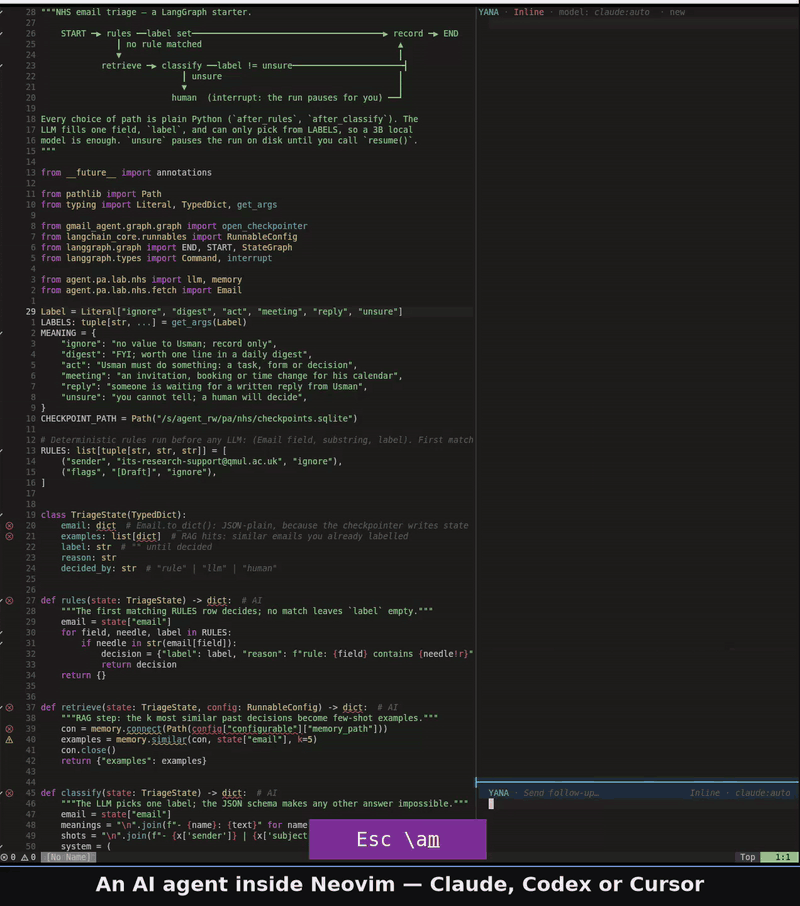The width and height of the screenshot is (800, 906).
Task: Click the error marker on the memory.connect line
Action: (9, 729)
